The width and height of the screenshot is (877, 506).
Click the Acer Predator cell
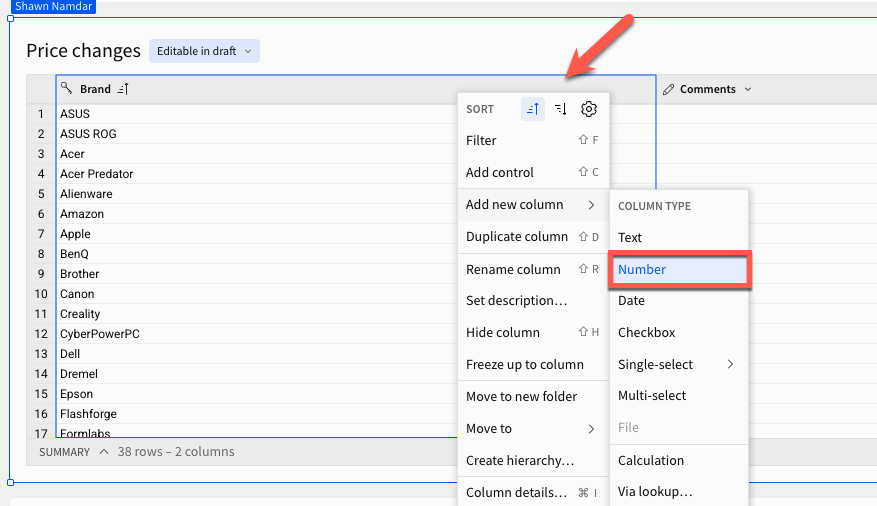(97, 174)
